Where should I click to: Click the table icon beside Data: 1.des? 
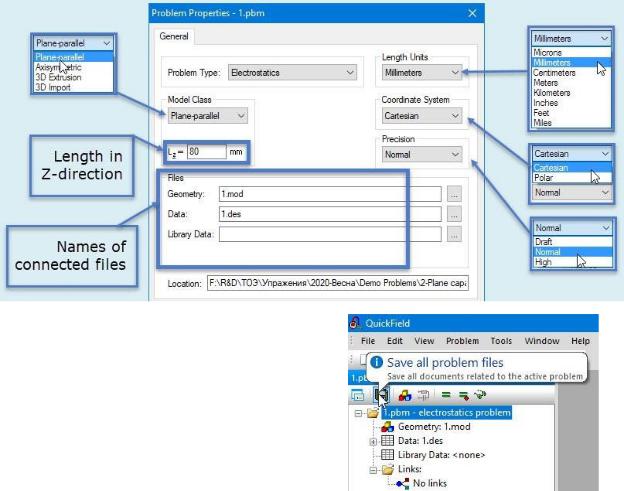387,441
